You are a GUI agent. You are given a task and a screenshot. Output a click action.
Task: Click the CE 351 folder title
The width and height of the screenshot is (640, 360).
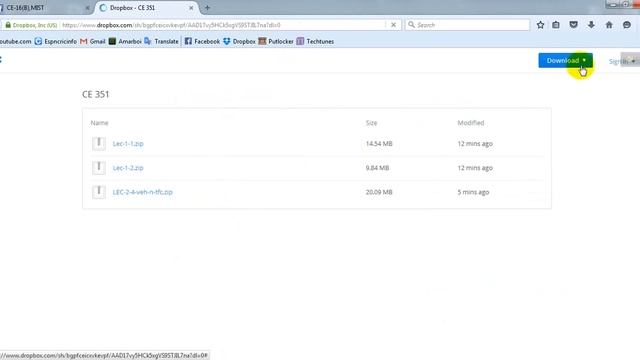pyautogui.click(x=96, y=94)
